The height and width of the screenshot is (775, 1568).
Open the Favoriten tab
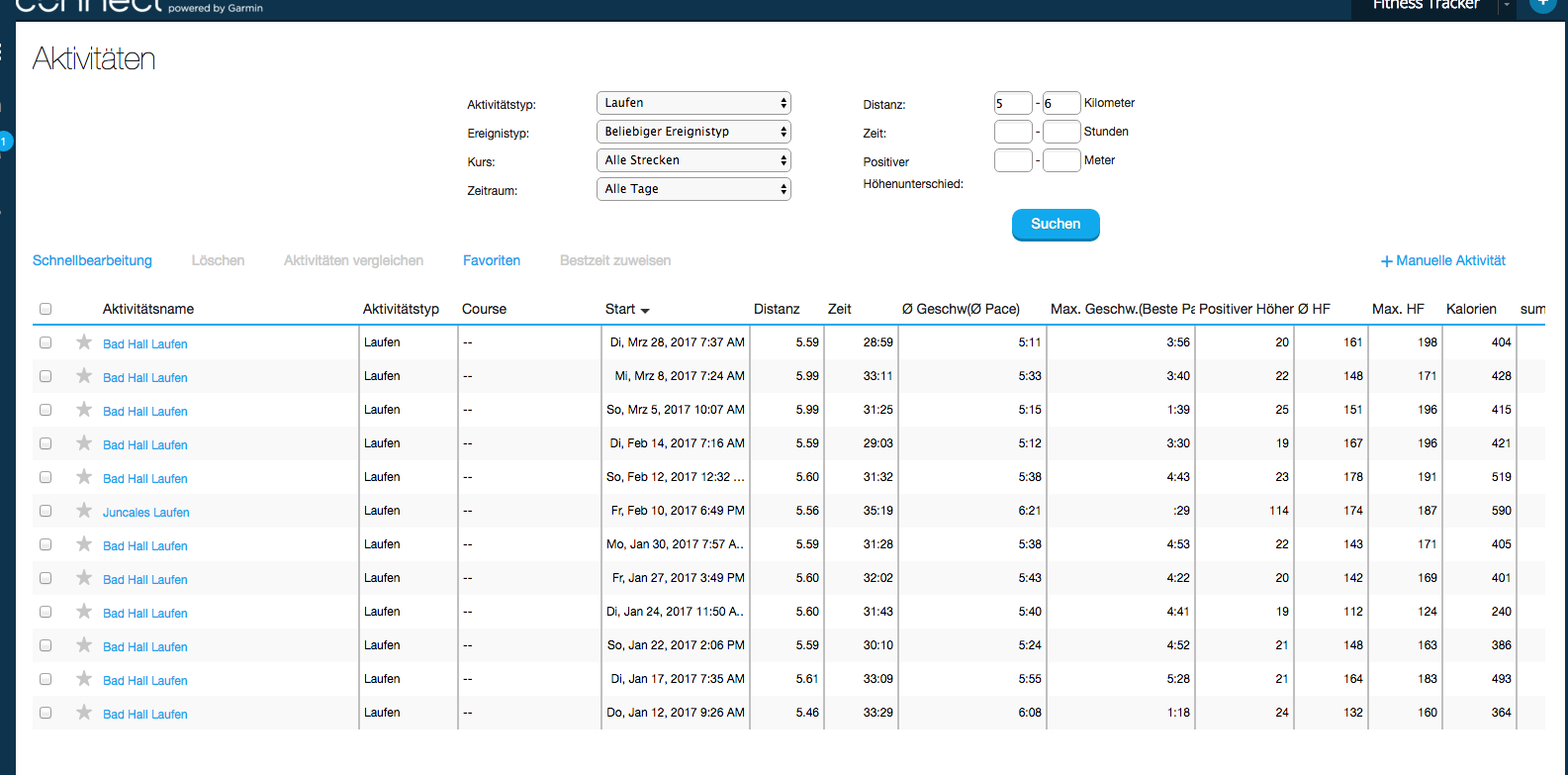click(x=492, y=260)
